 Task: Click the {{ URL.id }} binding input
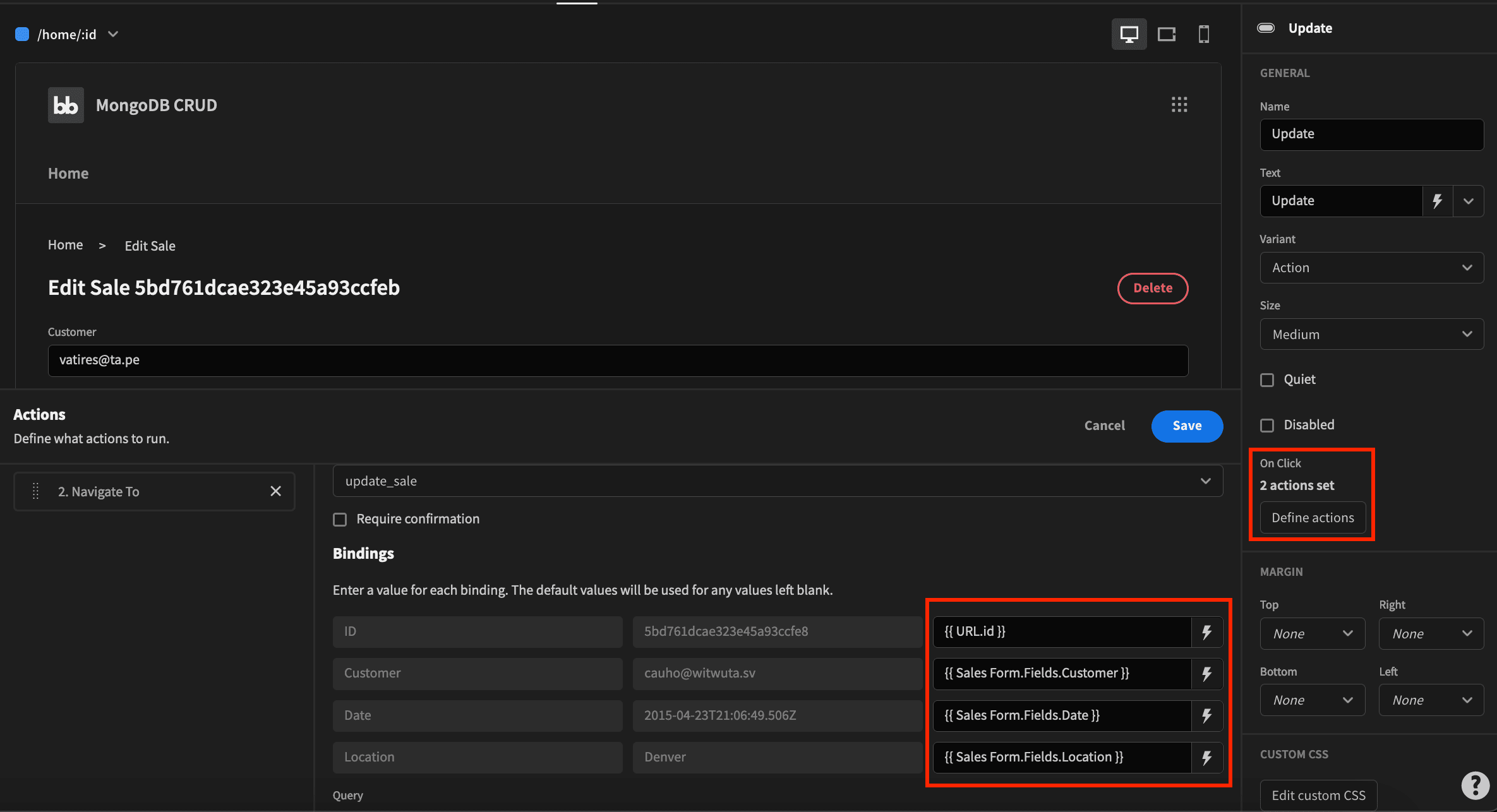coord(1062,632)
